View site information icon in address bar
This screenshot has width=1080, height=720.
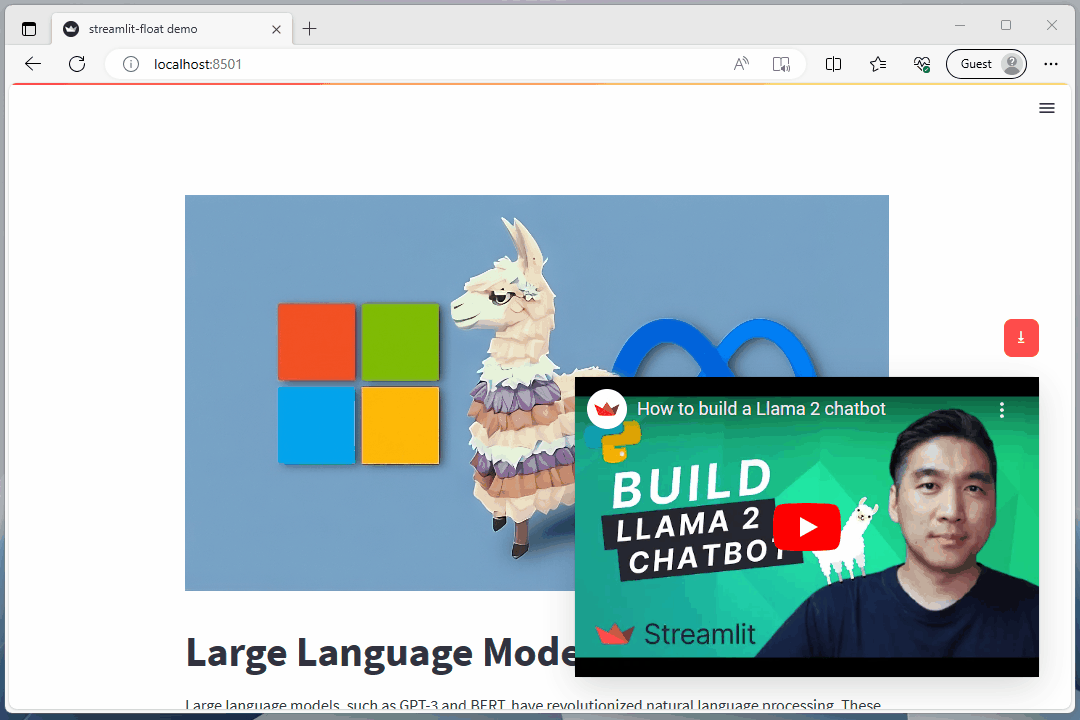tap(131, 64)
